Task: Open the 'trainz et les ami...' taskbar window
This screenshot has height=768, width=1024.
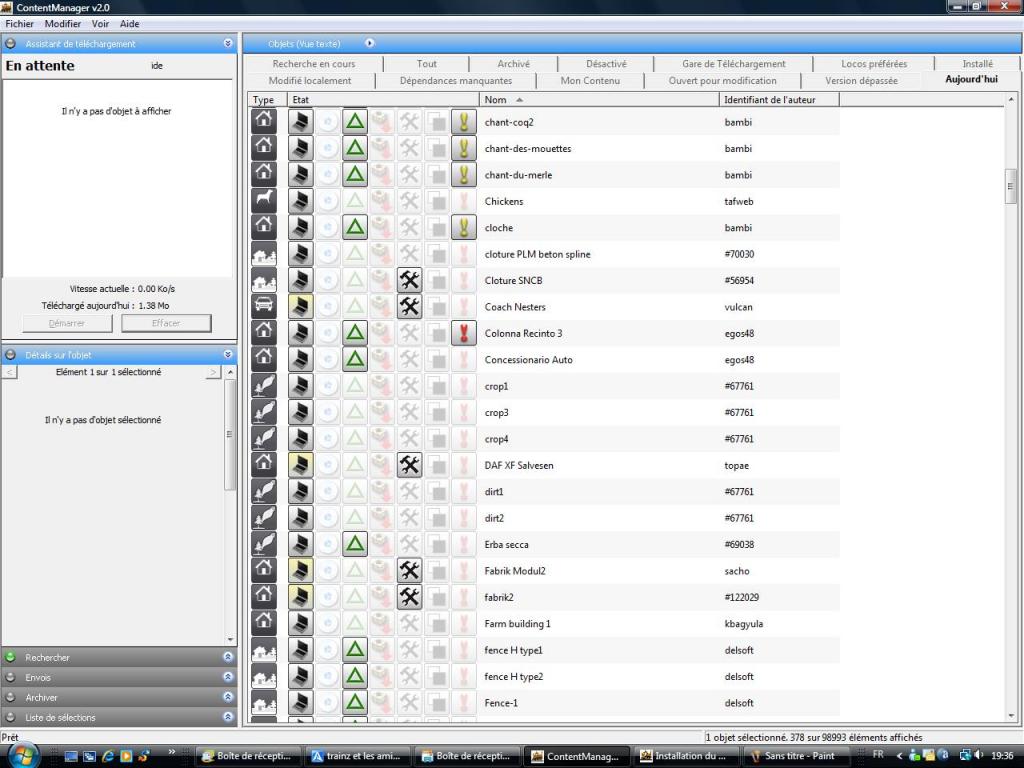Action: click(359, 756)
